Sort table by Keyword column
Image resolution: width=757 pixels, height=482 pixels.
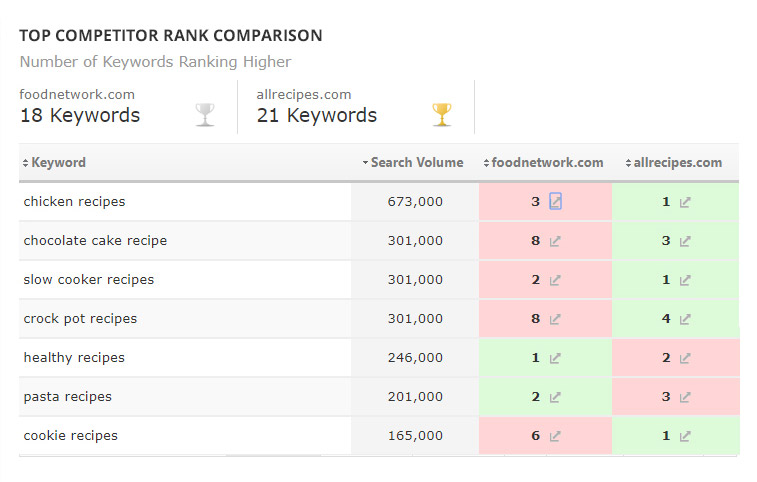point(58,162)
